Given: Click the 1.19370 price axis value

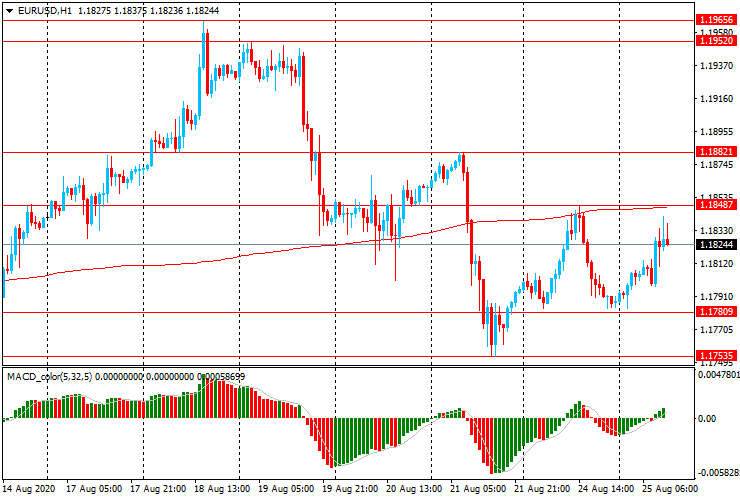Looking at the screenshot, I should tap(717, 66).
